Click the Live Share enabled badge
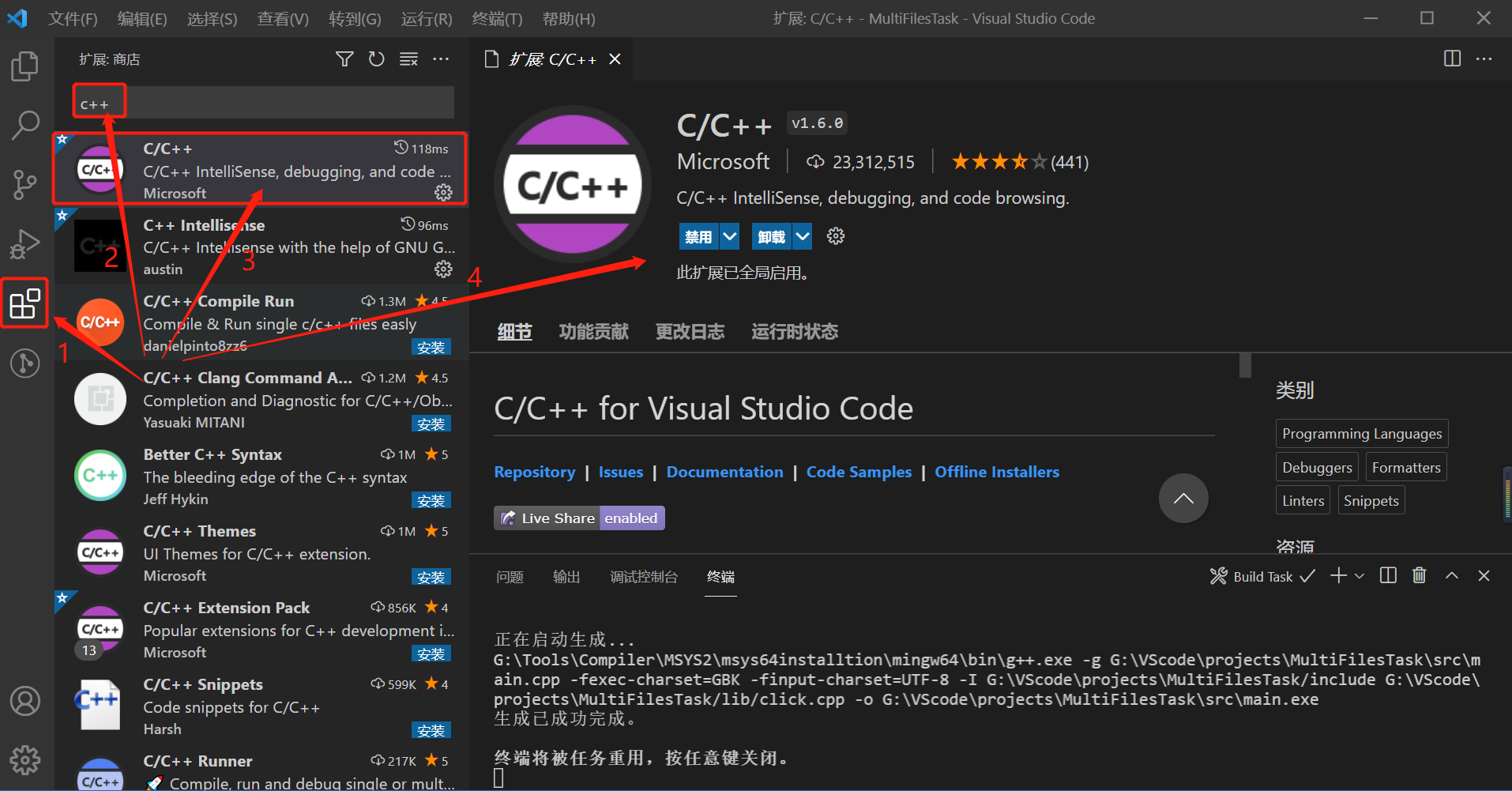This screenshot has width=1512, height=791. 579,518
